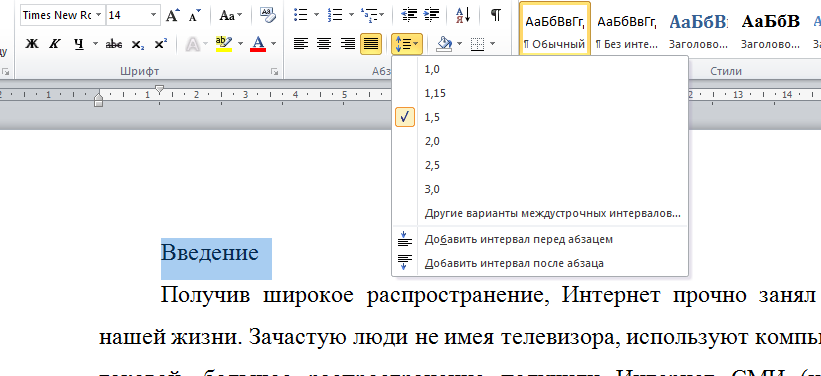The width and height of the screenshot is (821, 376).
Task: Center the text
Action: click(x=324, y=44)
